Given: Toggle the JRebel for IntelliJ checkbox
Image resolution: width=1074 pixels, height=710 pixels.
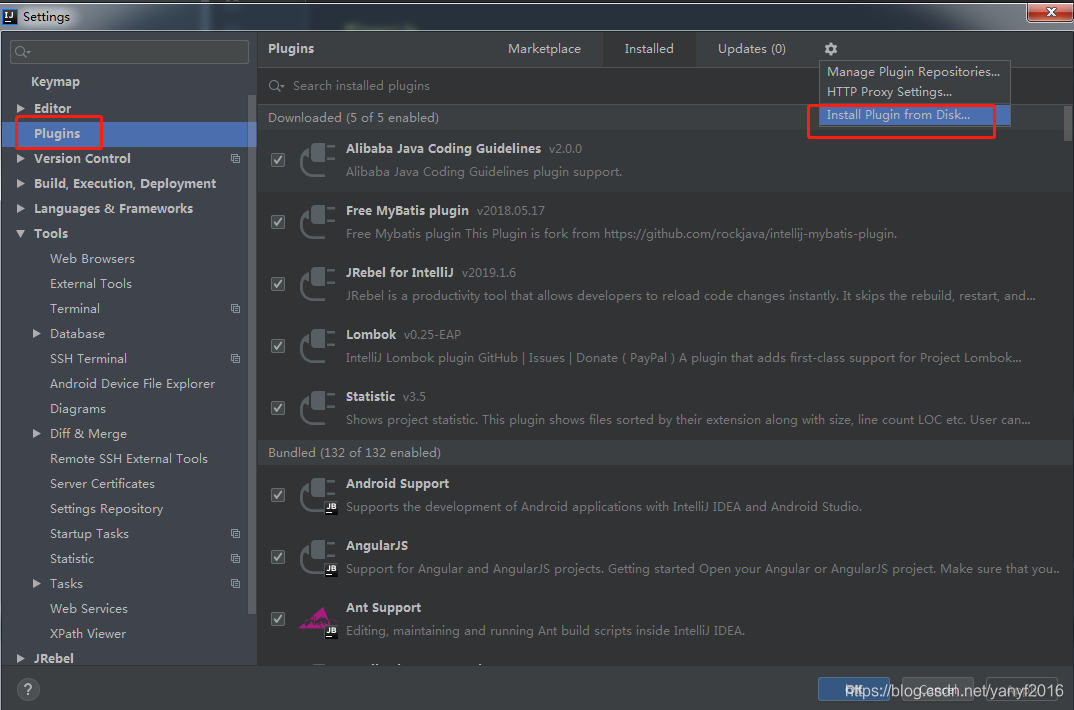Looking at the screenshot, I should click(278, 283).
